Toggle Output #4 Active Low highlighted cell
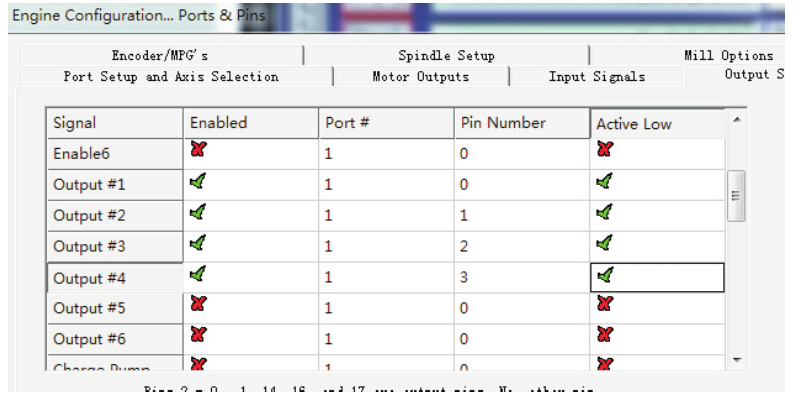 [657, 278]
